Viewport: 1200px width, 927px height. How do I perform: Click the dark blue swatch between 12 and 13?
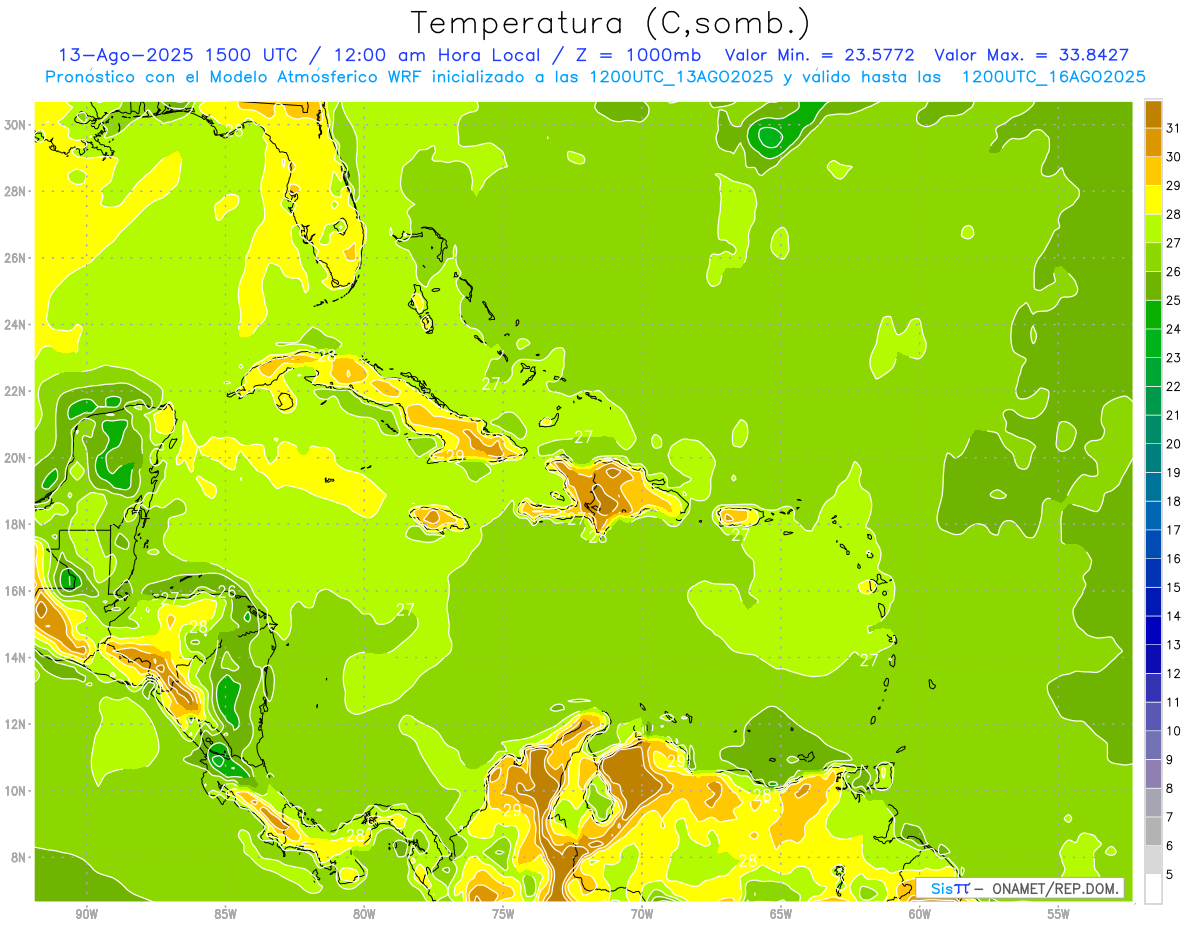(1153, 658)
